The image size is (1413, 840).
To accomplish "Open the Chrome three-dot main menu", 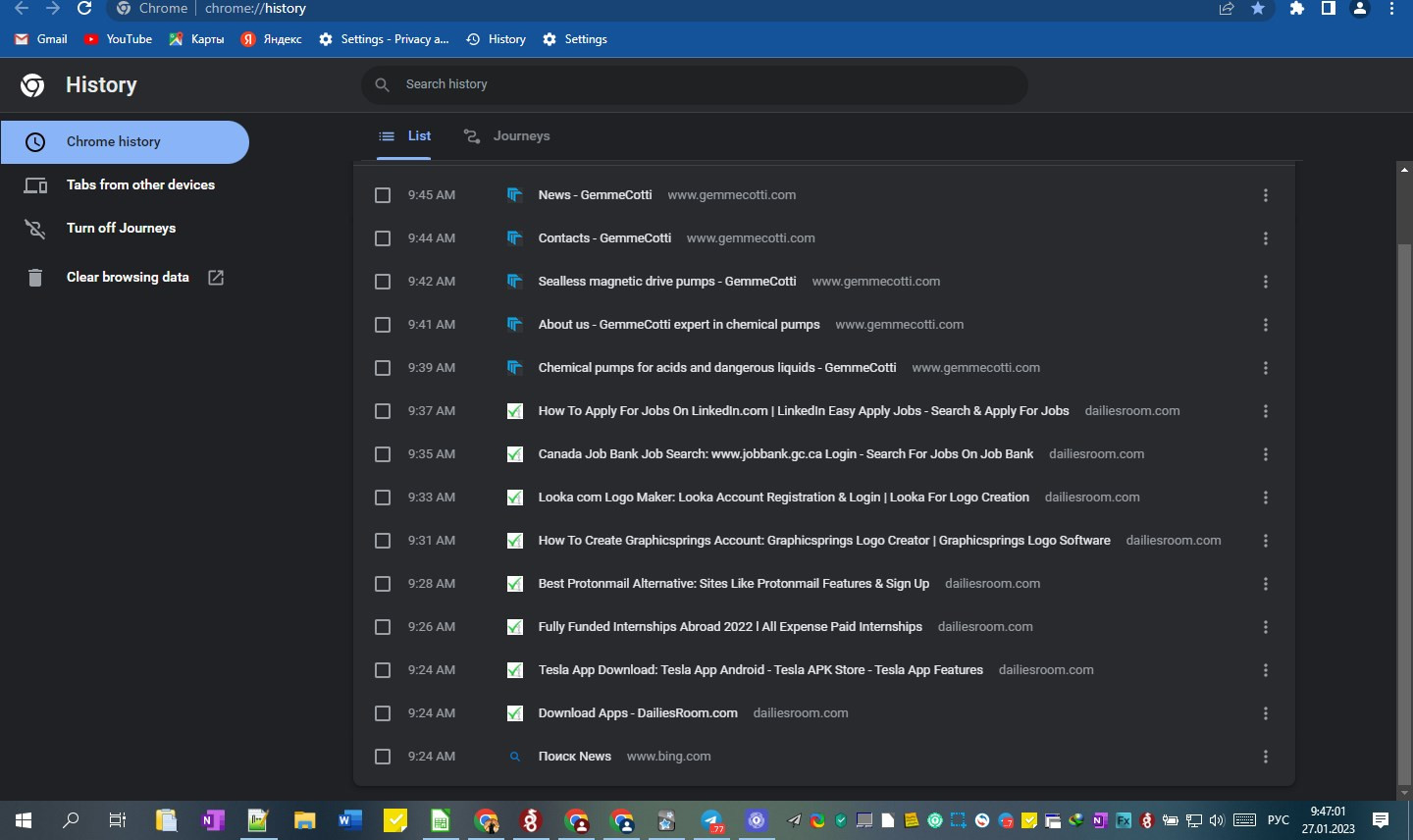I will [1391, 9].
